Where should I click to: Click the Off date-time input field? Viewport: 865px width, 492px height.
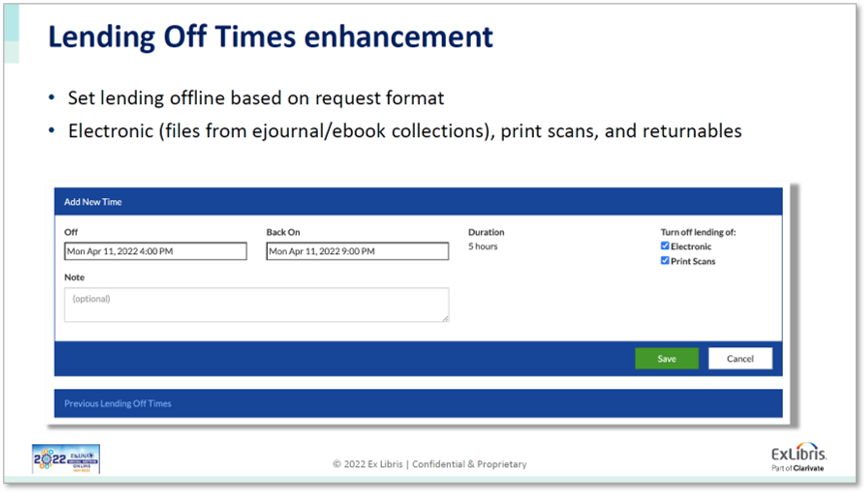click(155, 252)
